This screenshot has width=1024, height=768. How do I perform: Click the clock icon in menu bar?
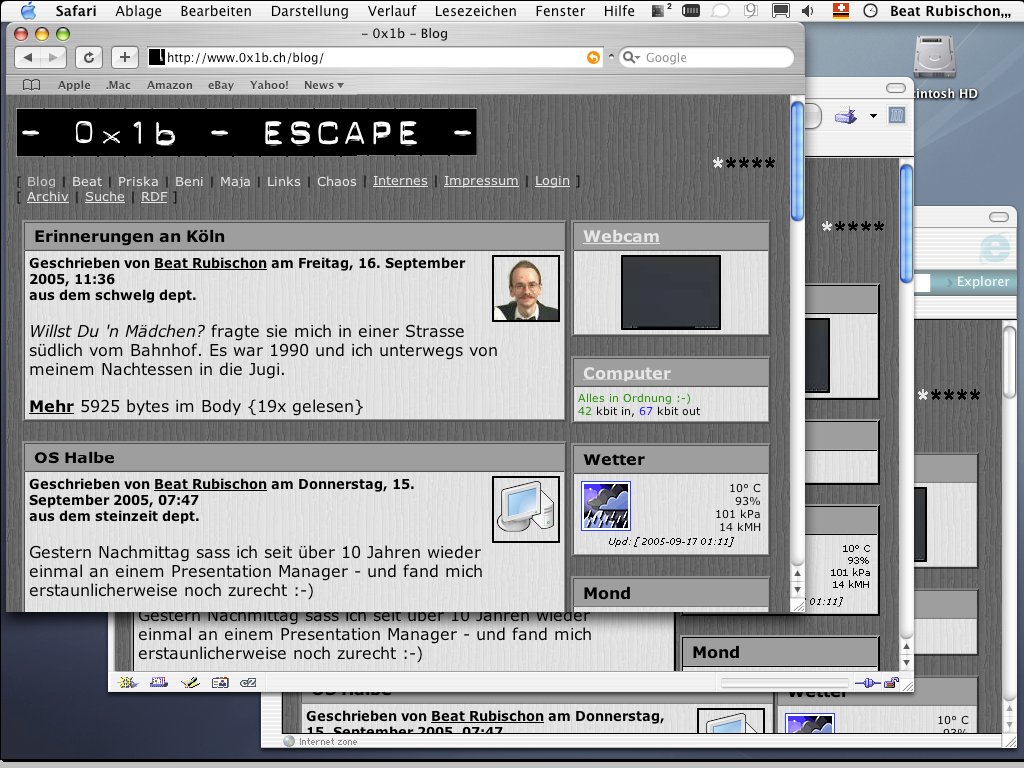click(871, 10)
